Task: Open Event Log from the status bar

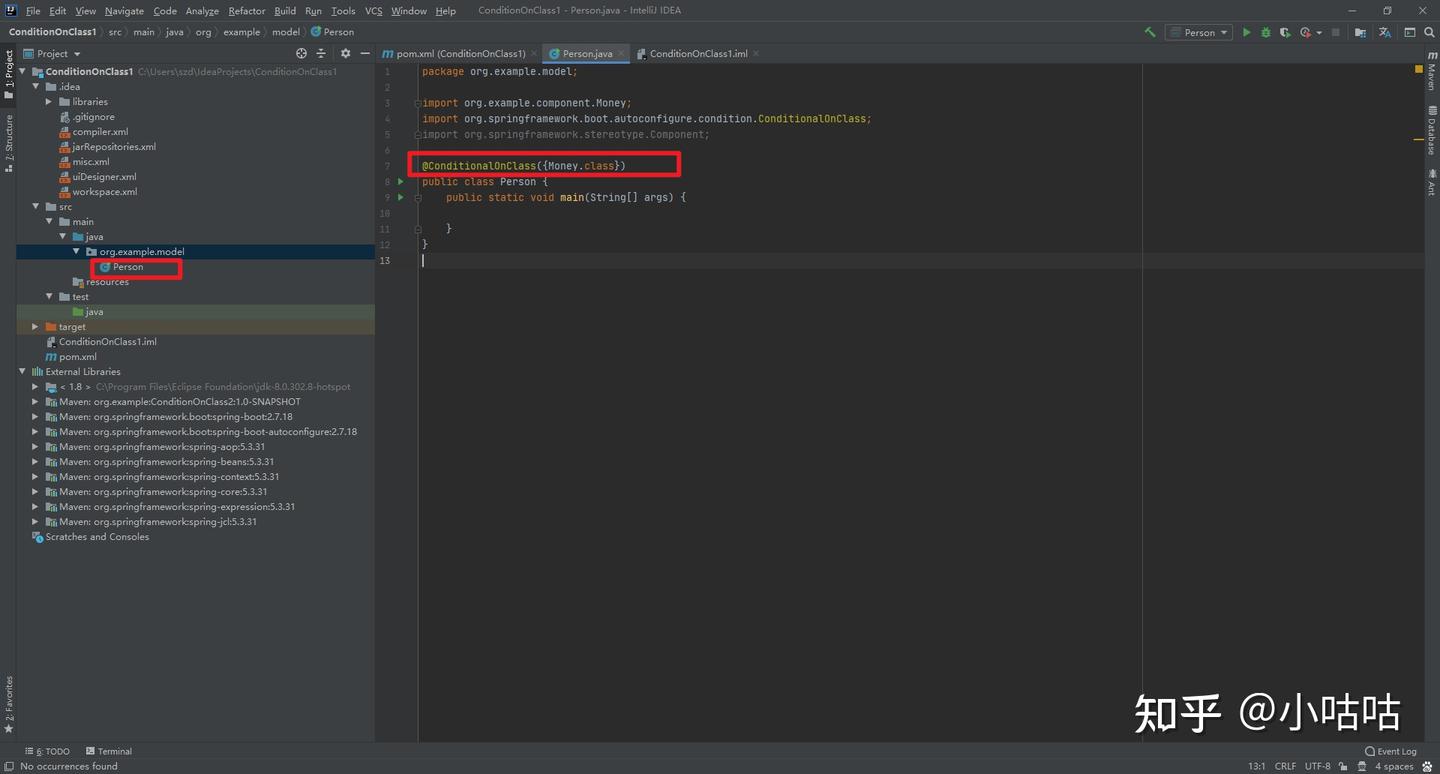Action: click(1391, 751)
